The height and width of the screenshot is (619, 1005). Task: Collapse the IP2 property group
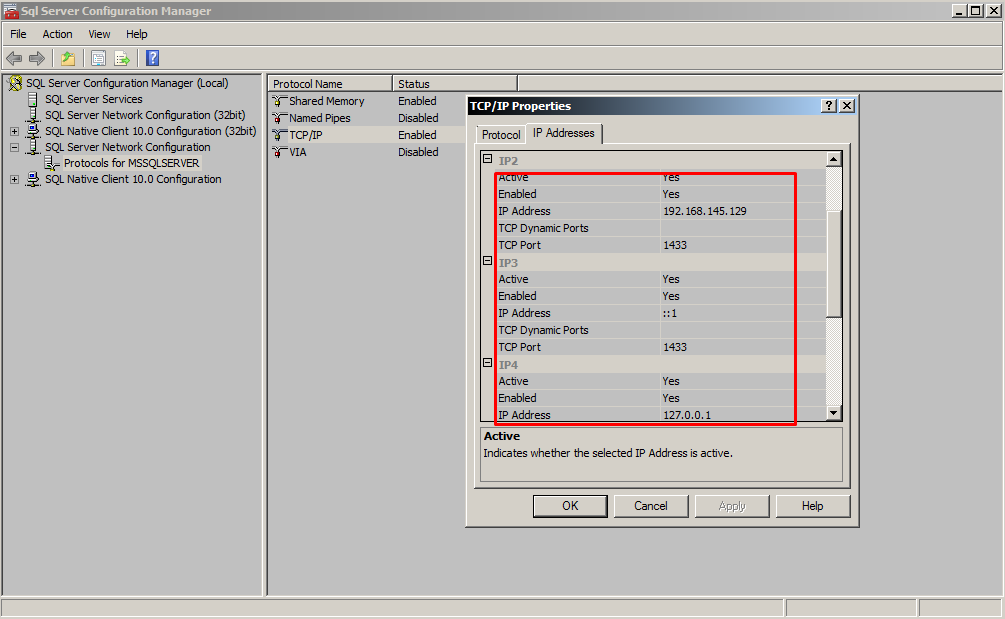coord(488,159)
